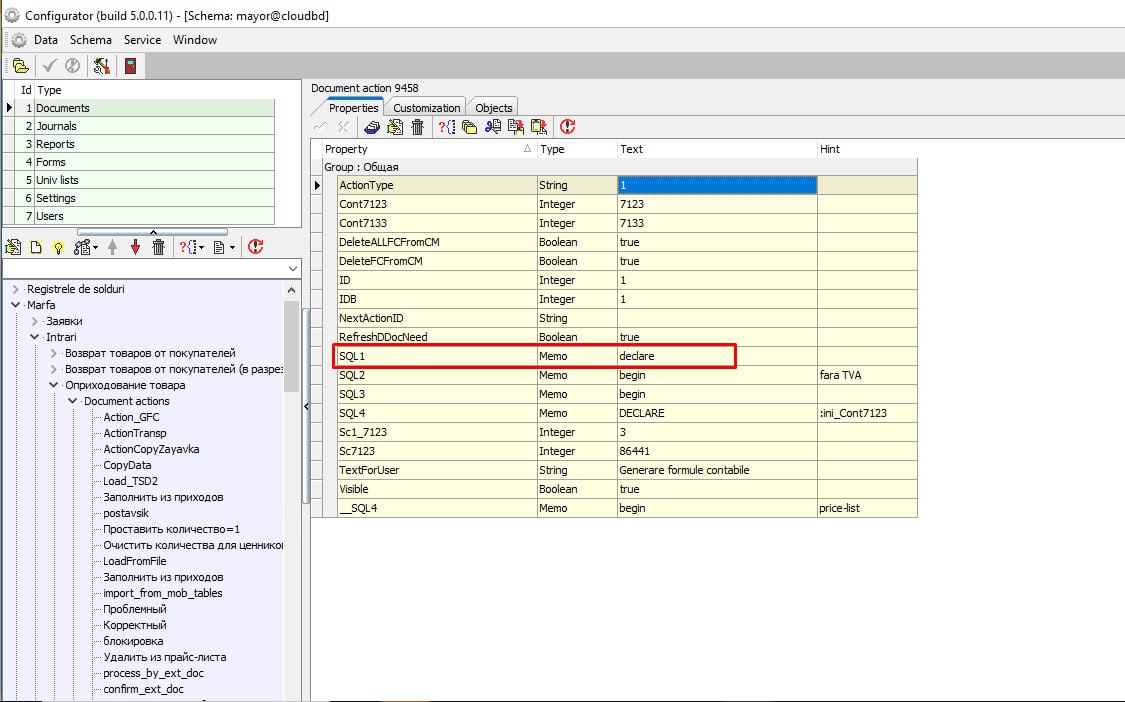The height and width of the screenshot is (702, 1125).
Task: Open the document icon dropdown arrow in tree toolbar
Action: tap(232, 248)
